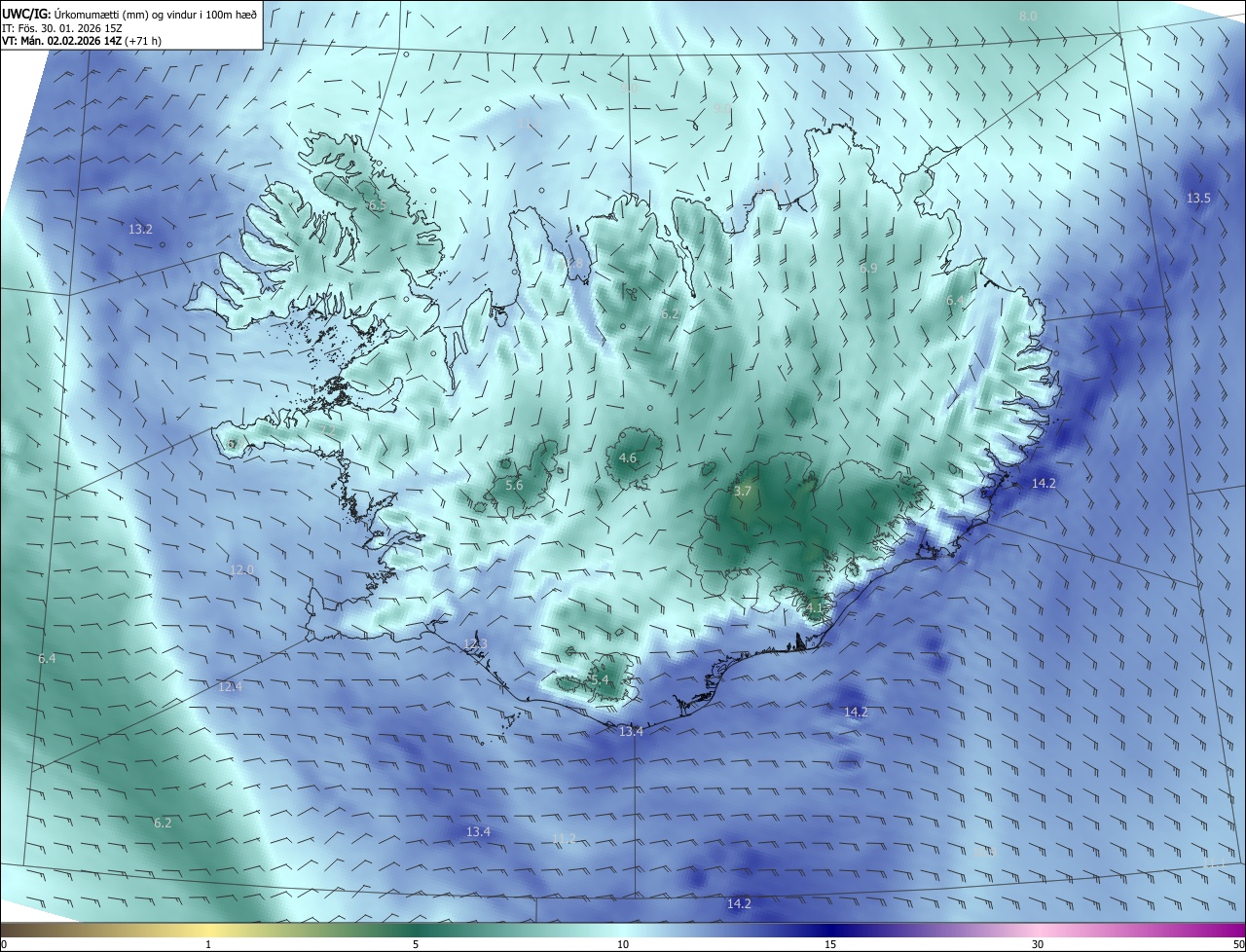Click the color scale tick labeled 50

click(1238, 944)
